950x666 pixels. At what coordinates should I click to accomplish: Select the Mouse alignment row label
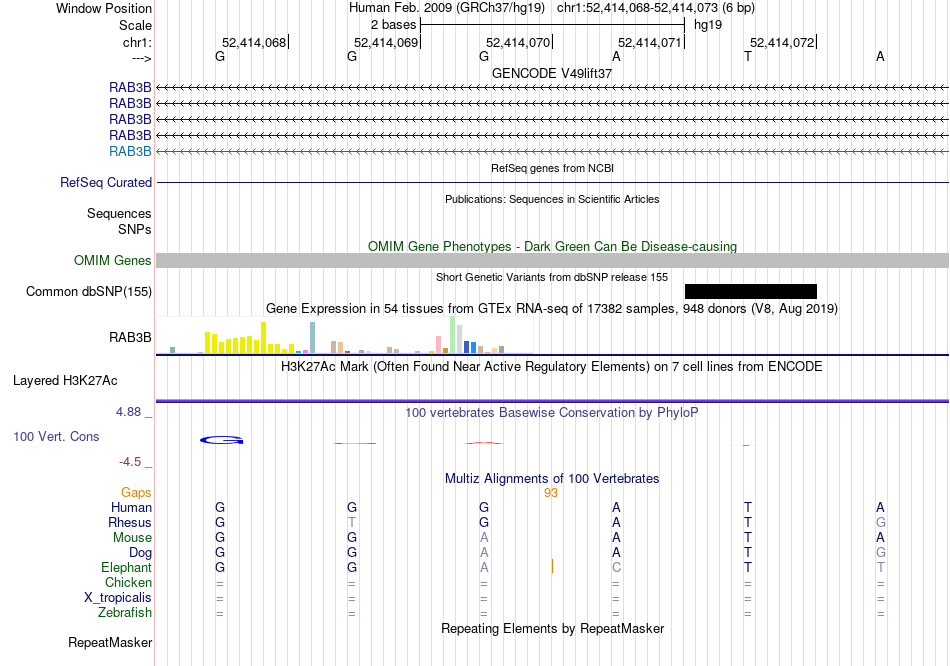tap(132, 538)
